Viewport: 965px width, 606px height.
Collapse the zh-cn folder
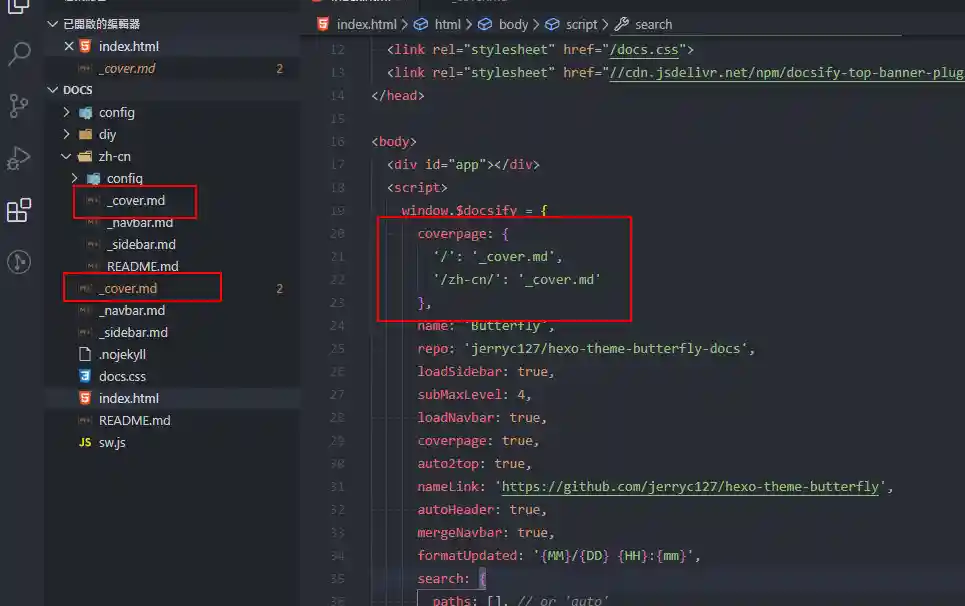click(66, 156)
